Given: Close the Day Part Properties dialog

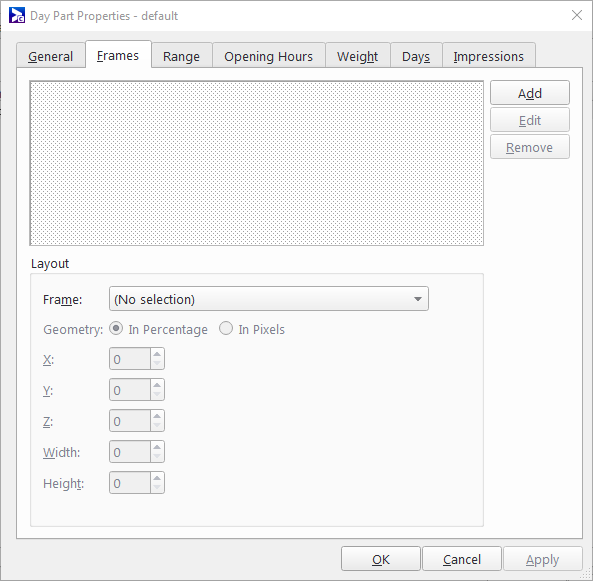Looking at the screenshot, I should pyautogui.click(x=577, y=16).
